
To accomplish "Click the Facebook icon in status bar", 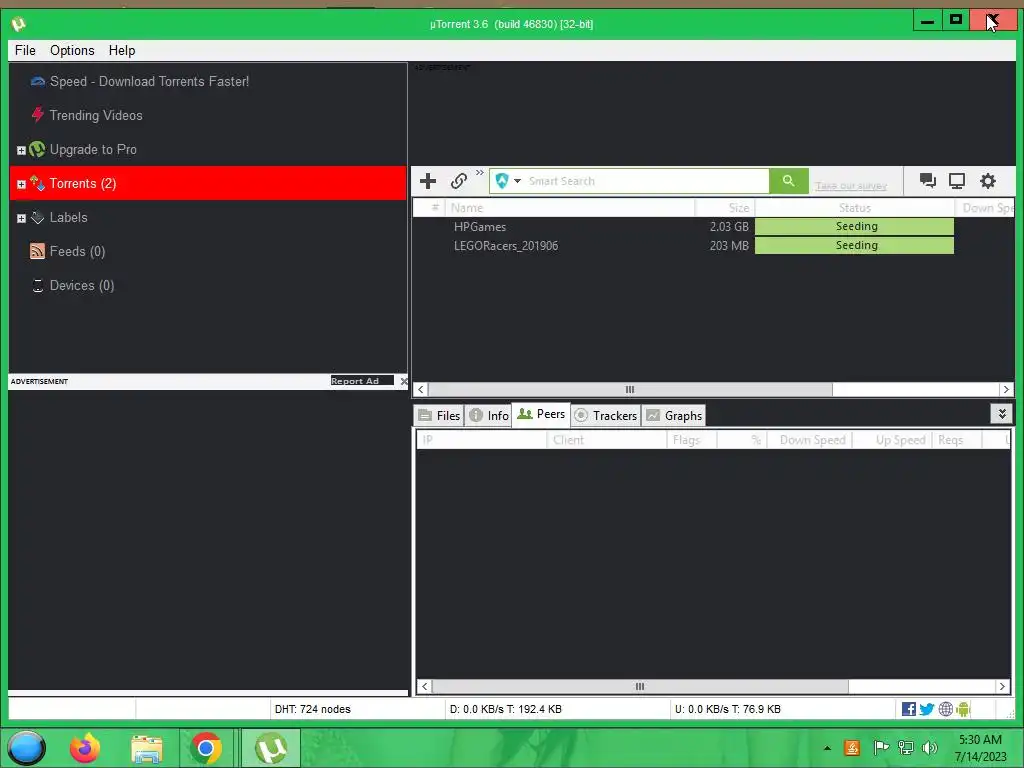I will (x=908, y=709).
